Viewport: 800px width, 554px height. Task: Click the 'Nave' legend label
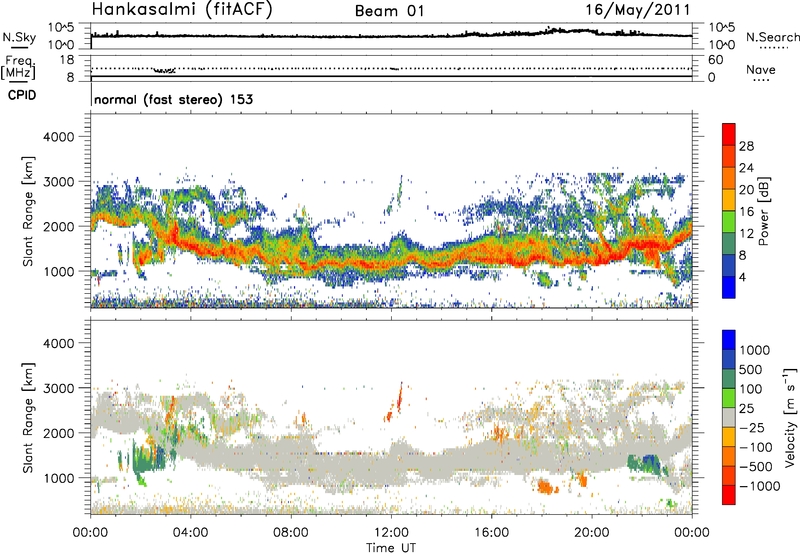[x=761, y=69]
